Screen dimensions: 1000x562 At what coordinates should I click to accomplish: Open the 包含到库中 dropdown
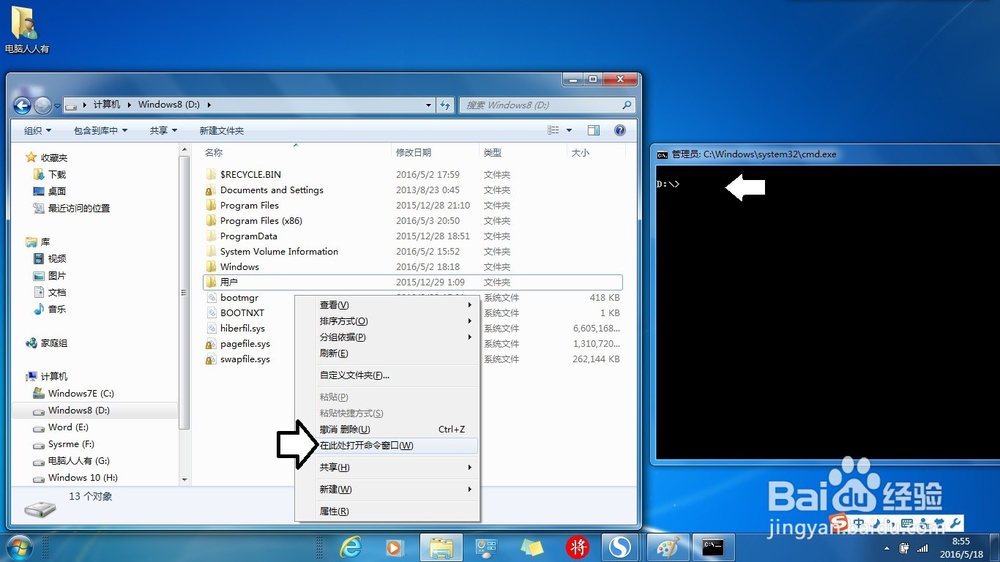pyautogui.click(x=100, y=131)
